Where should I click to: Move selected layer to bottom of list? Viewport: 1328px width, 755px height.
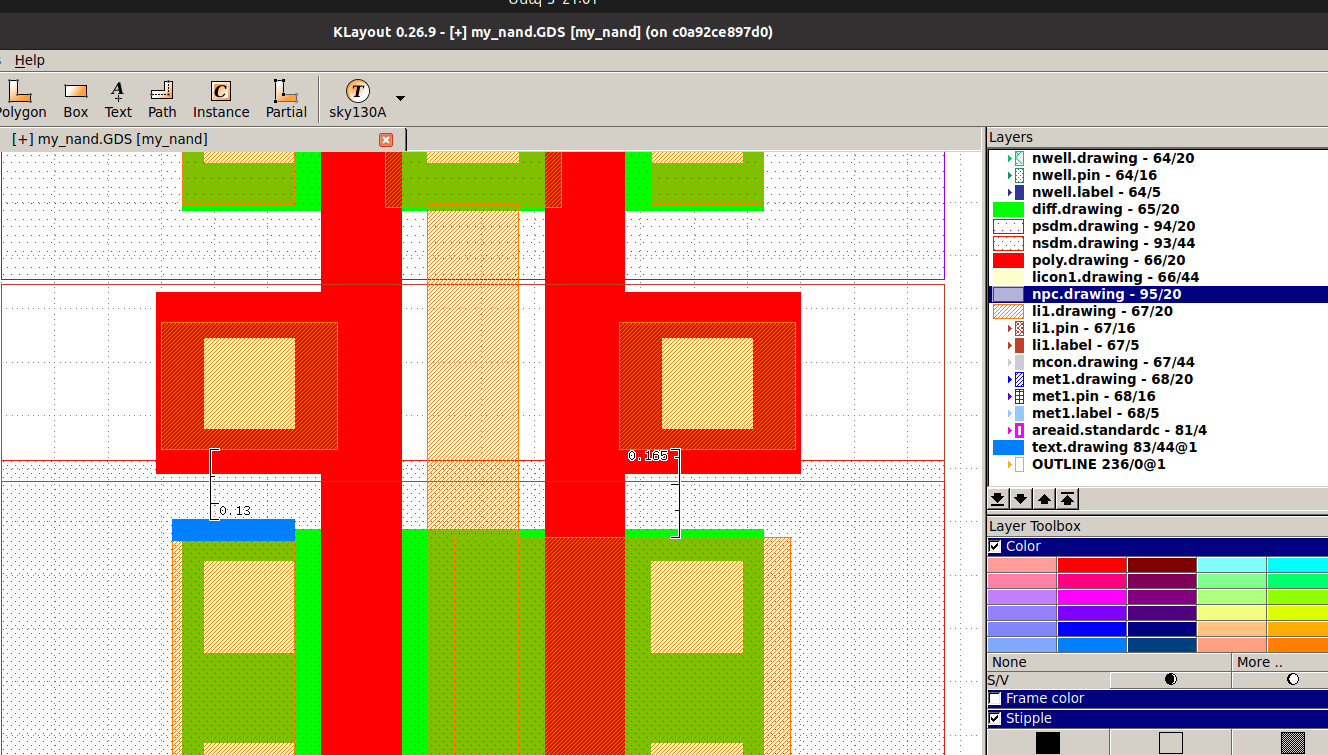[997, 498]
